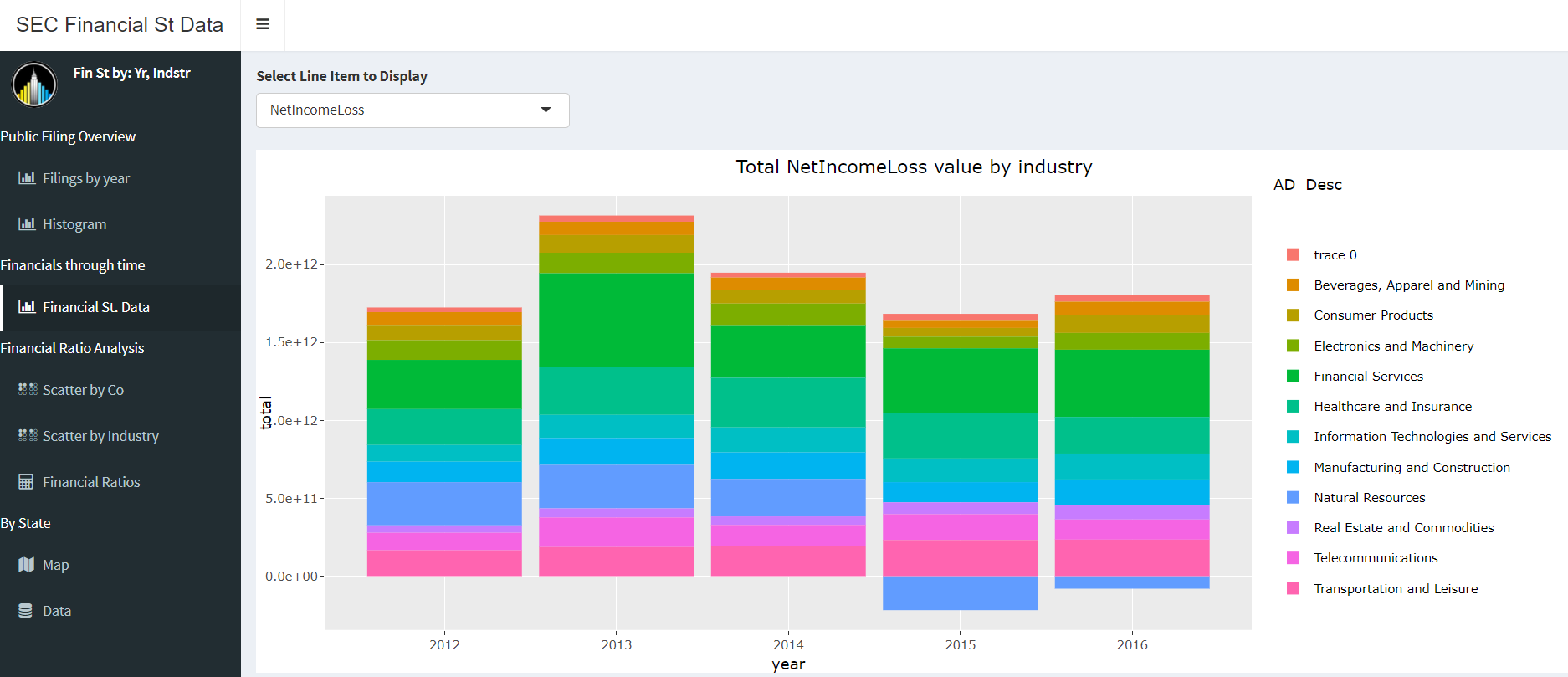1568x677 pixels.
Task: Click the Histogram chart icon
Action: coord(27,224)
